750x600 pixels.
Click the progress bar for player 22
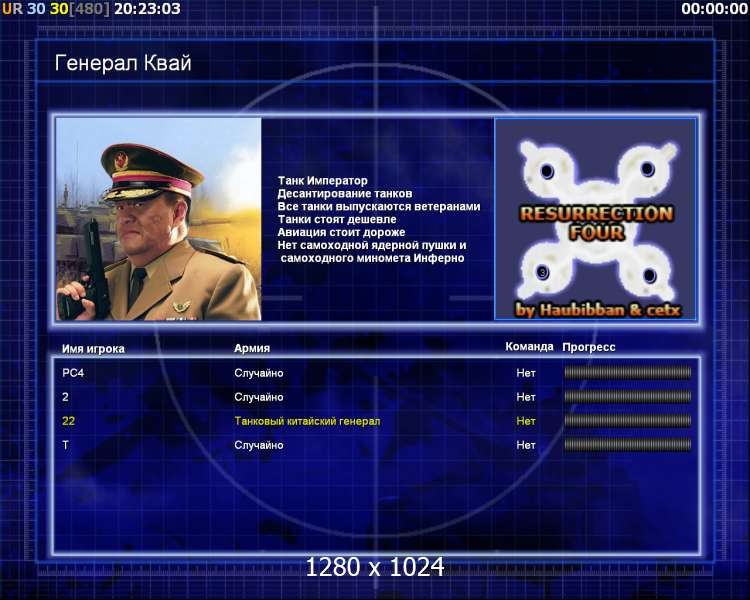coord(628,421)
